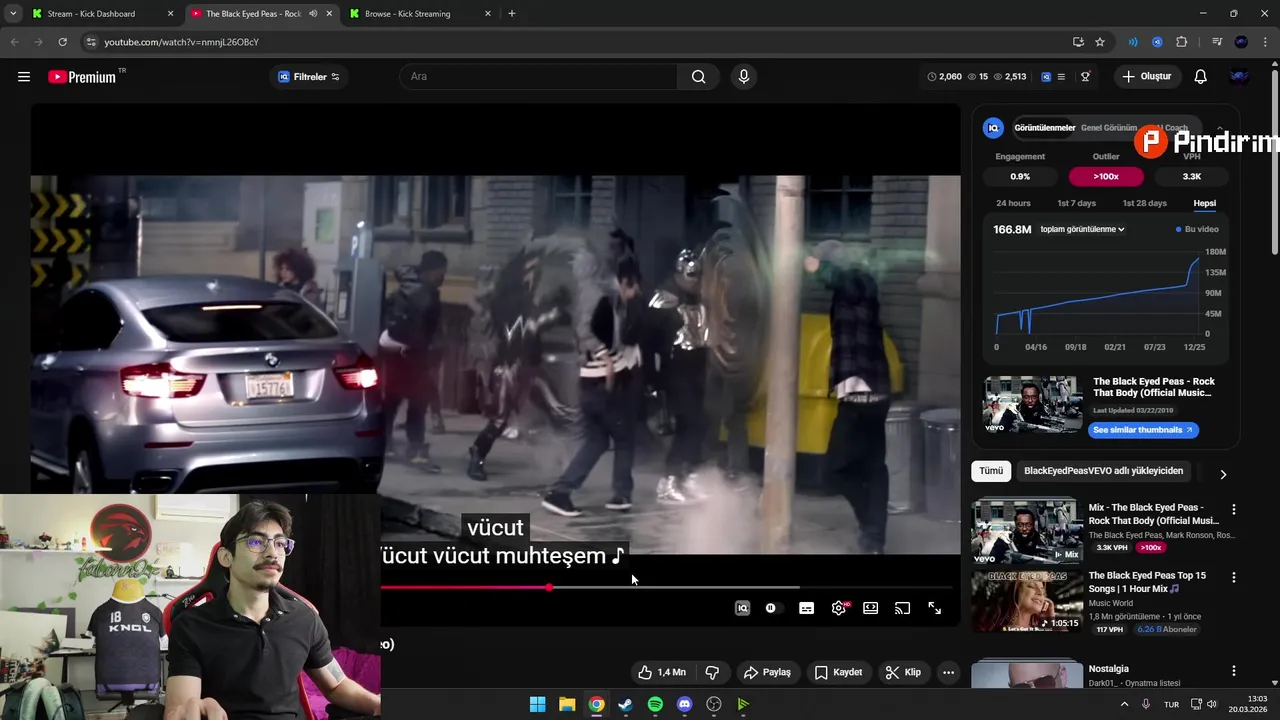Click the Kaydet save button

[x=838, y=672]
